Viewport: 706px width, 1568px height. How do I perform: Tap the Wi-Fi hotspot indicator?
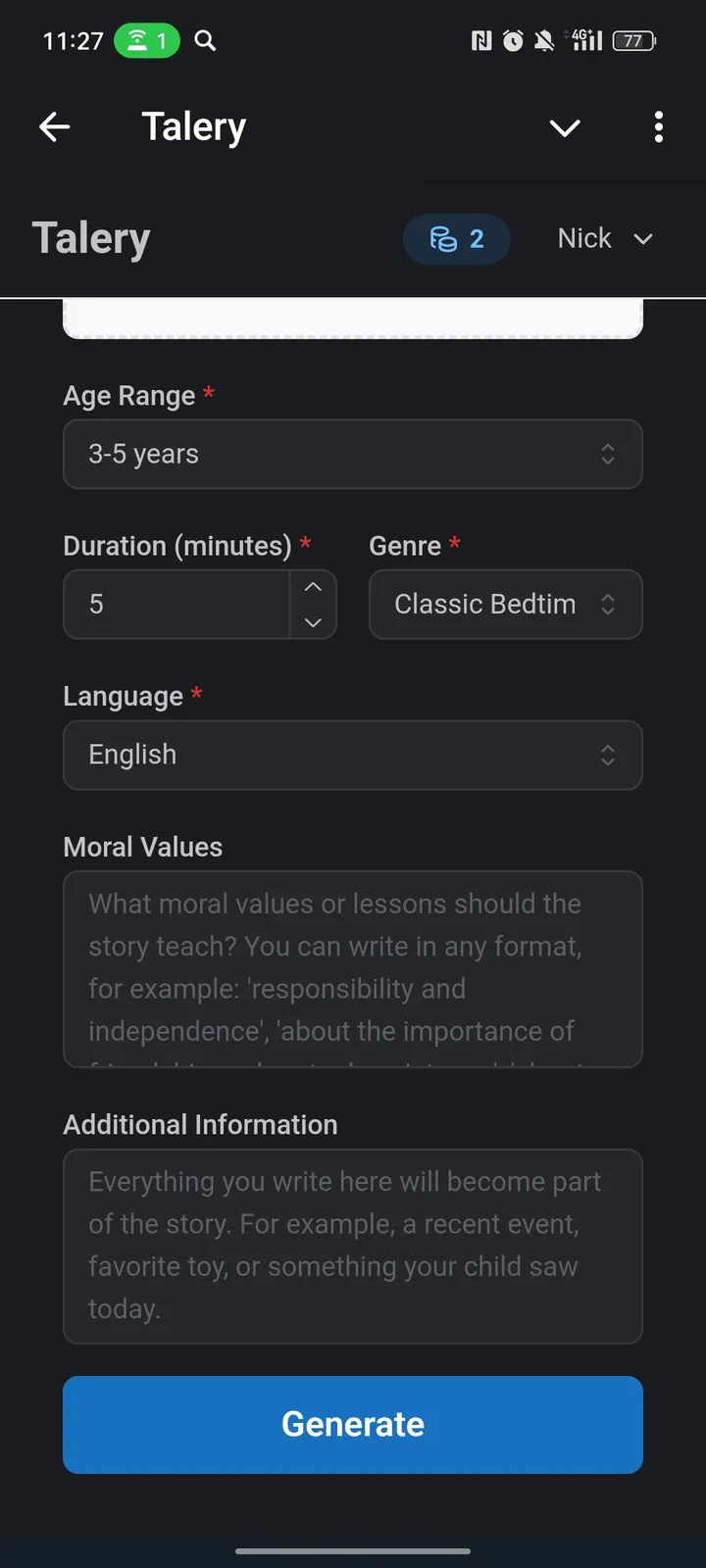point(146,40)
